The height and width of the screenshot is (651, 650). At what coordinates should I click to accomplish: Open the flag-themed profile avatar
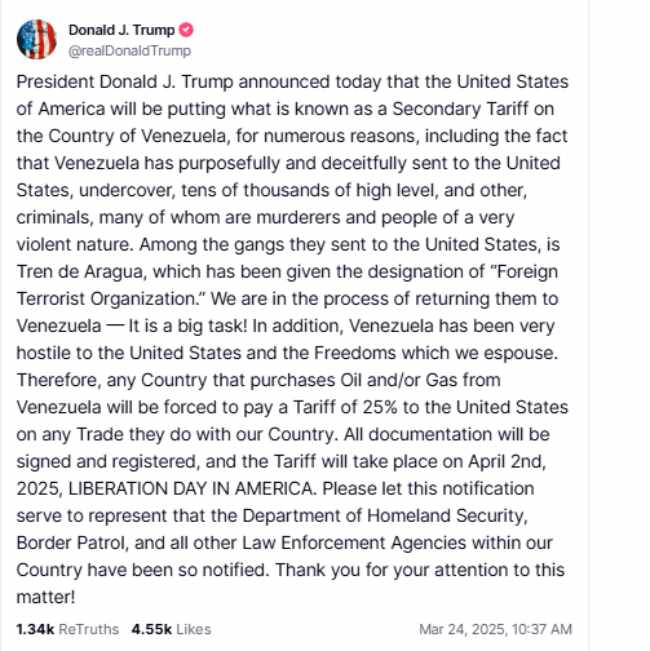tap(37, 39)
